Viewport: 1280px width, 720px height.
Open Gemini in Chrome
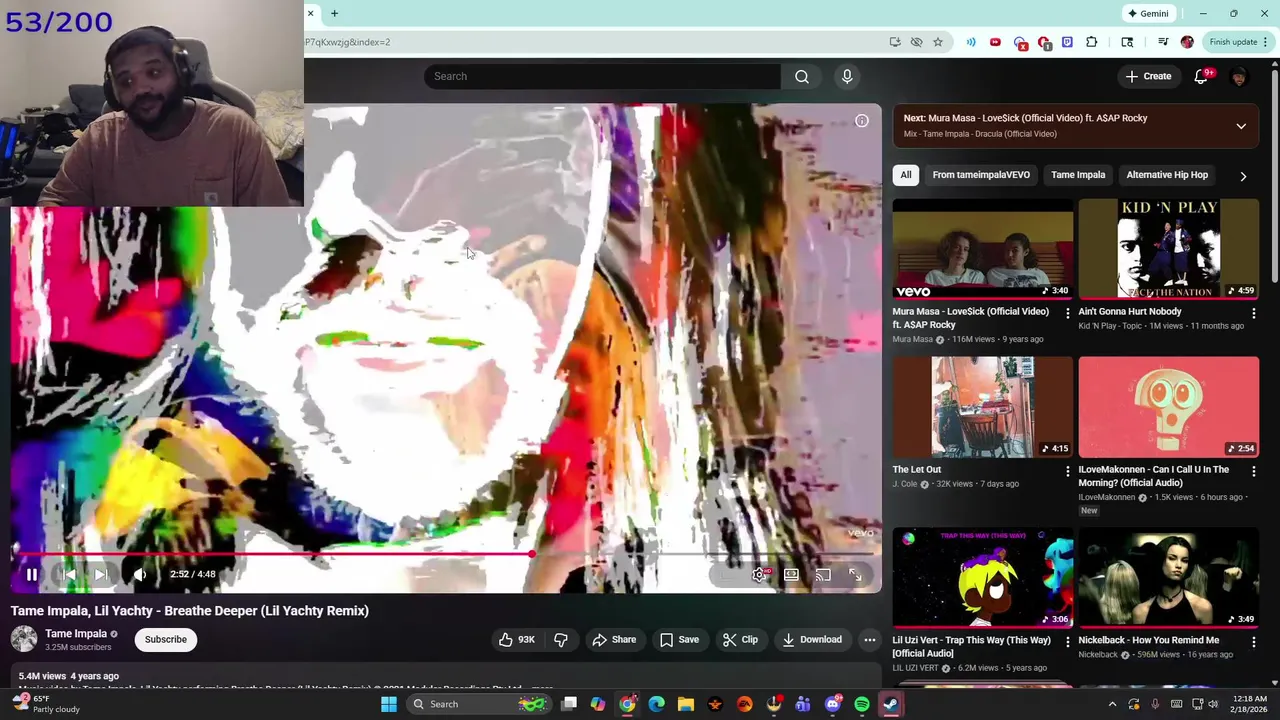1148,14
